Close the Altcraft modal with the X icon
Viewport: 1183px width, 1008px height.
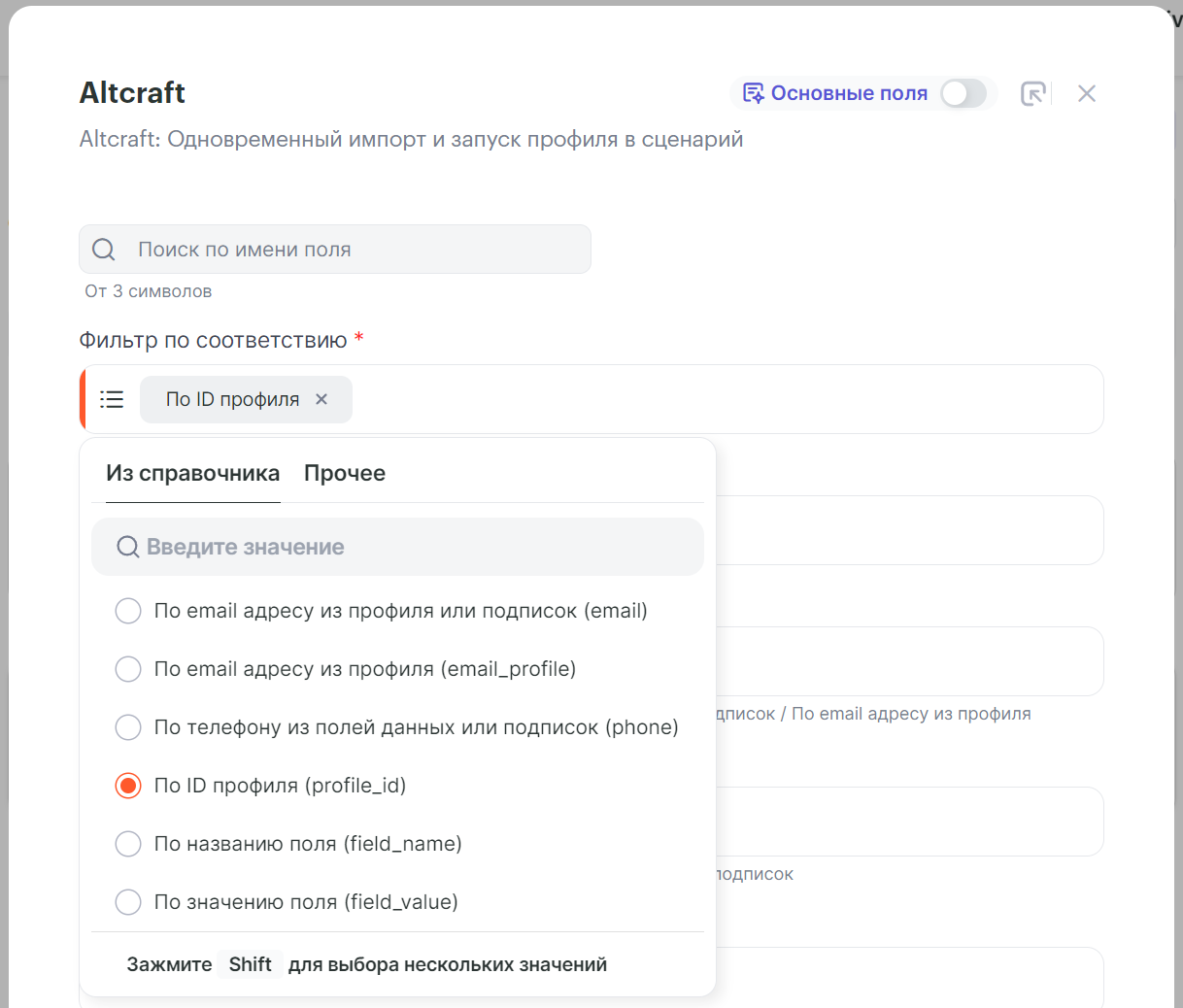coord(1087,93)
